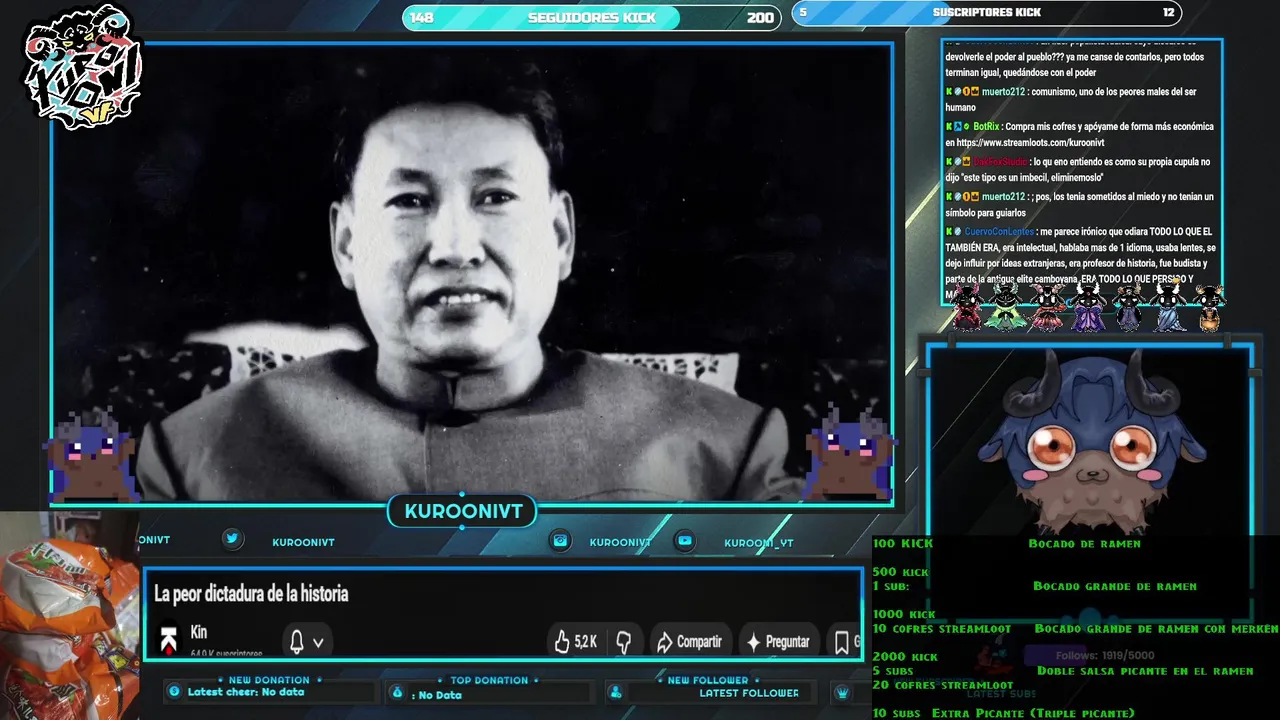1280x720 pixels.
Task: Click CuervoConLentes username in chat
Action: pyautogui.click(x=999, y=232)
